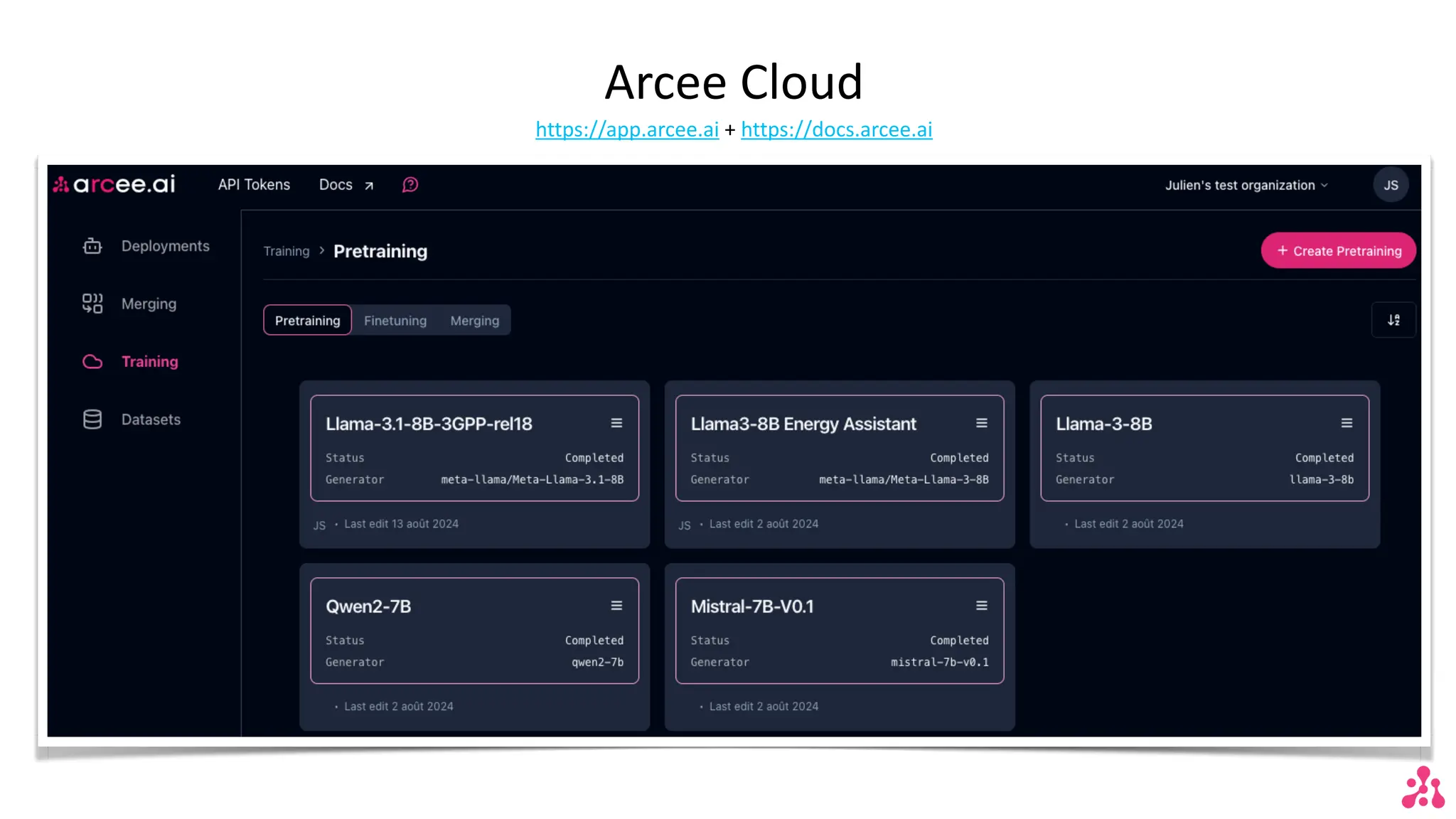
Task: Open Docs in top navigation
Action: click(336, 185)
